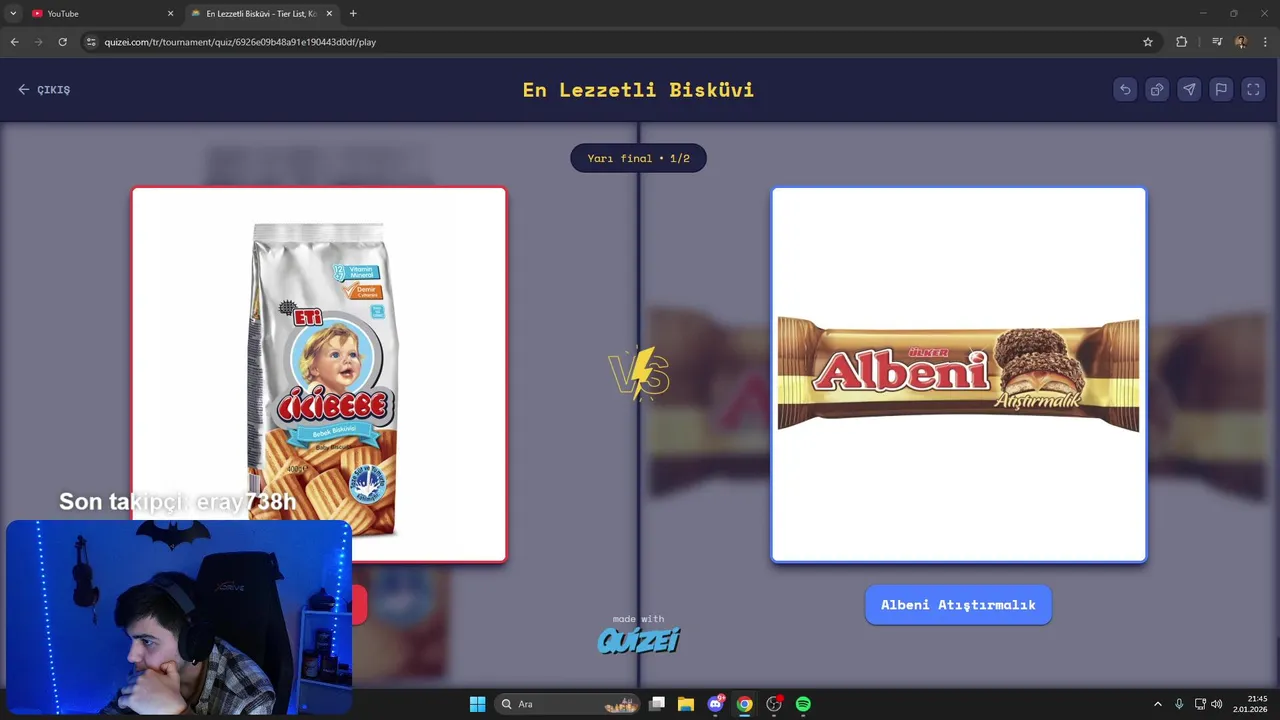The width and height of the screenshot is (1280, 720).
Task: Click the undo last choice icon
Action: (1125, 89)
